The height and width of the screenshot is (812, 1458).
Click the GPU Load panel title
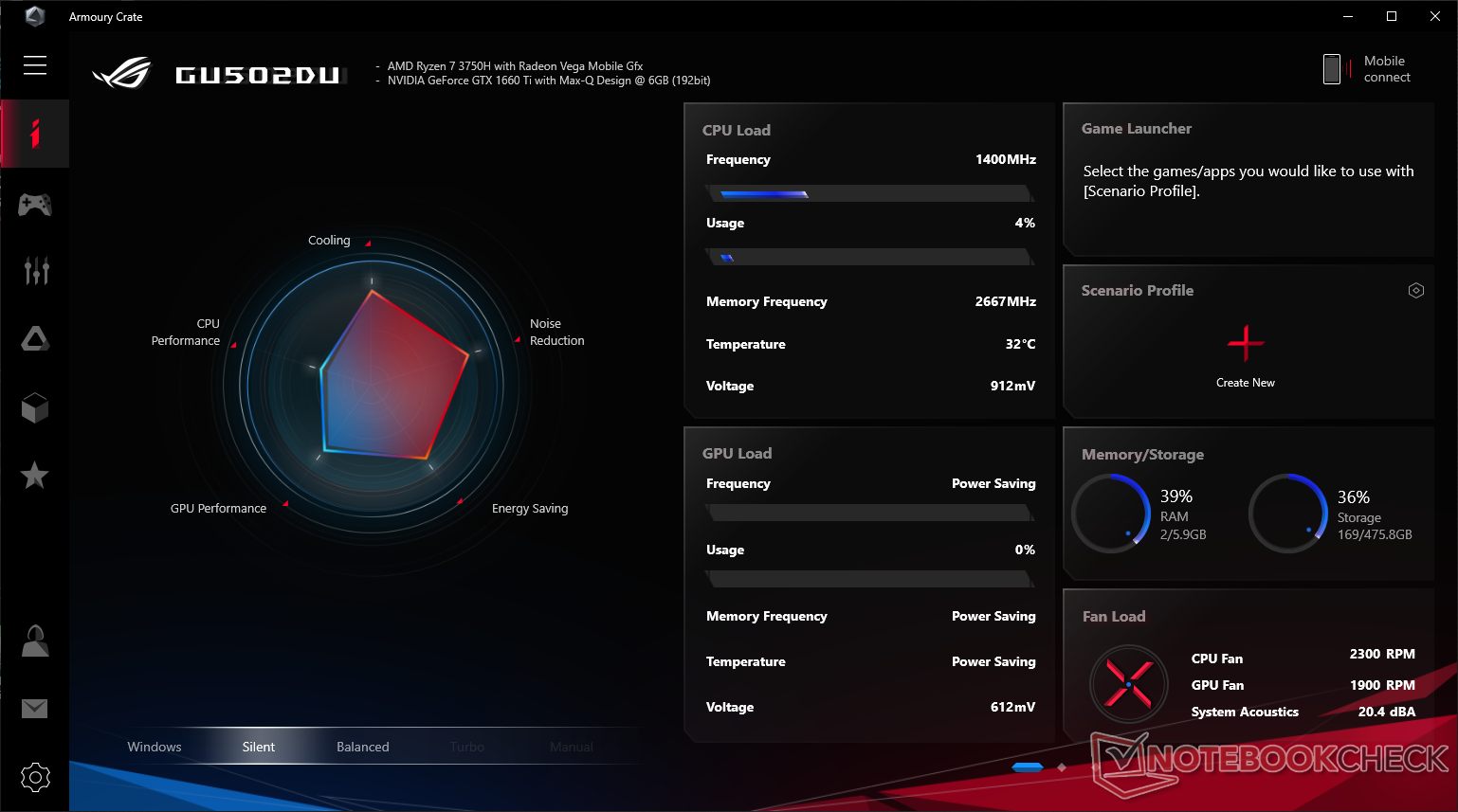(738, 454)
